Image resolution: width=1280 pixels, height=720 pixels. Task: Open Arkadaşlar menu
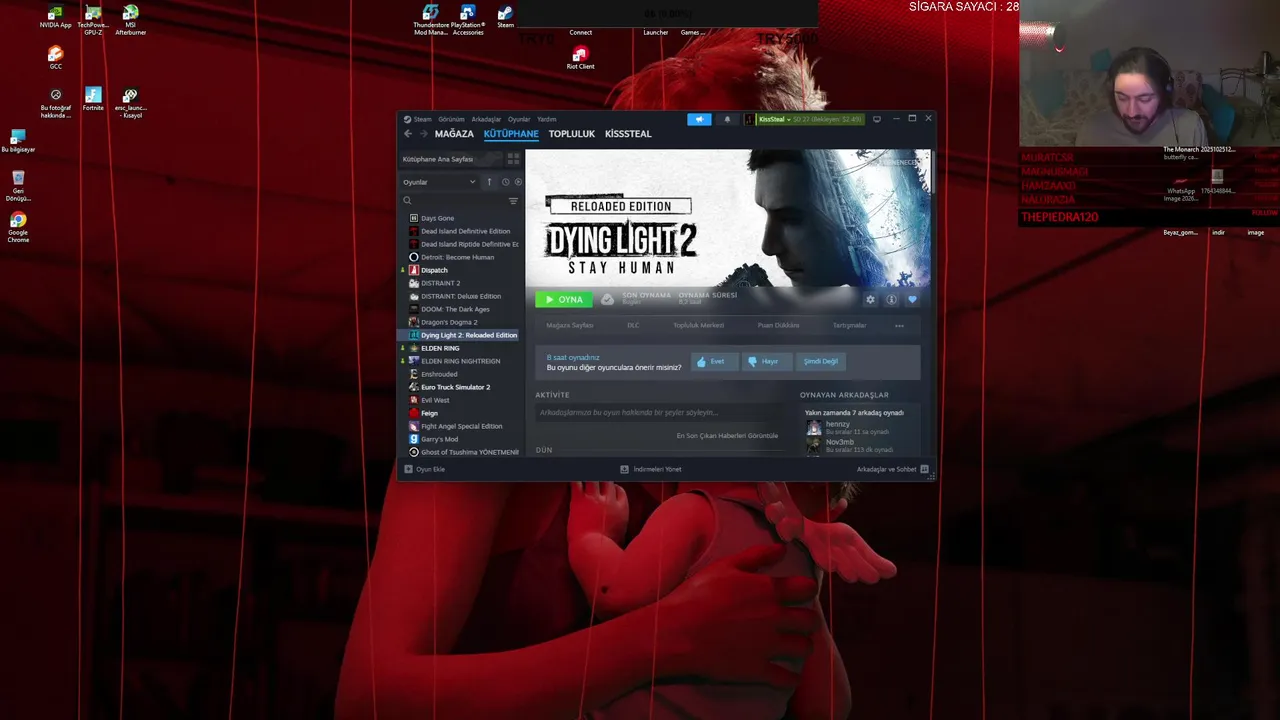coord(486,119)
